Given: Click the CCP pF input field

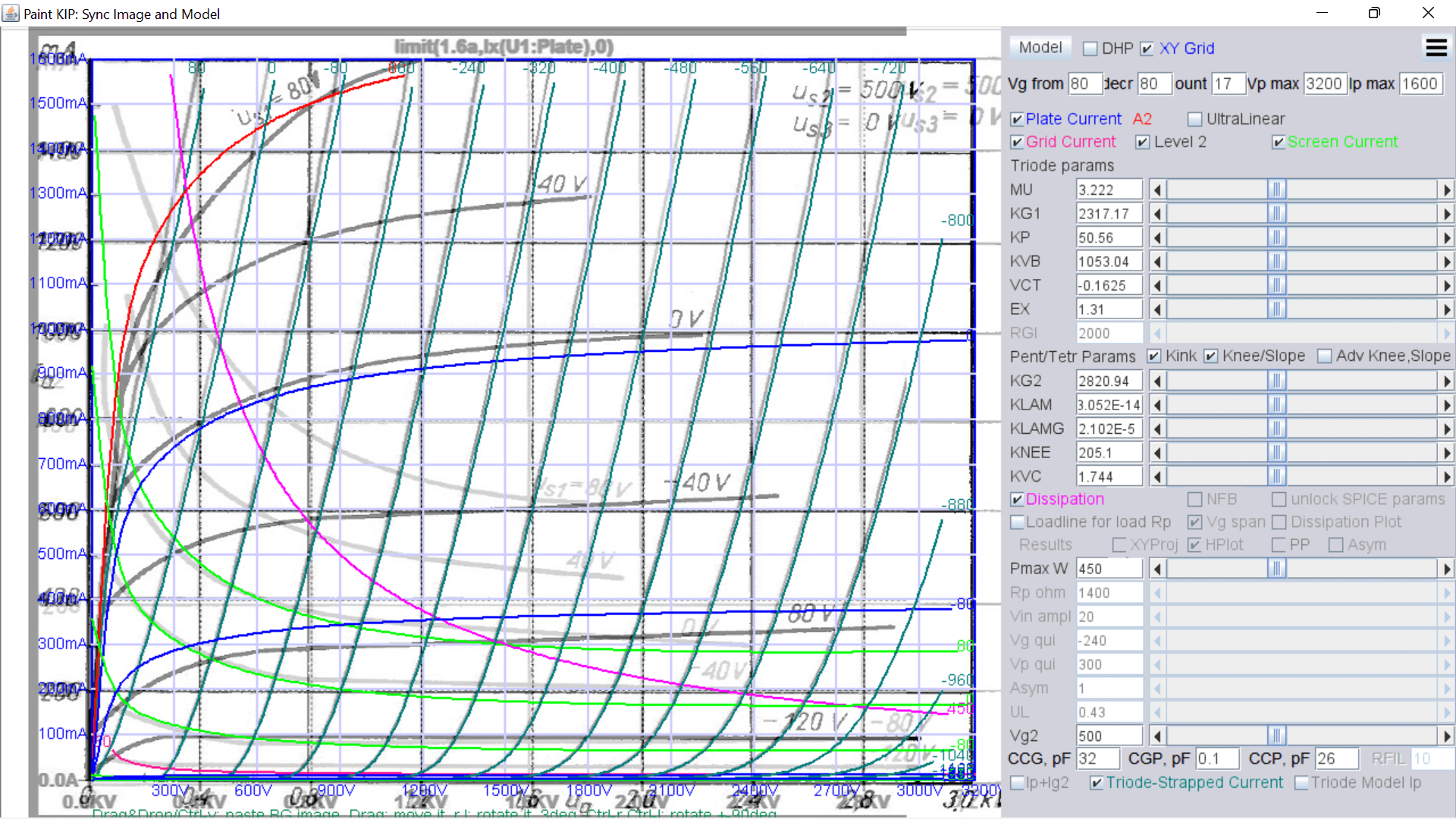Looking at the screenshot, I should pos(1337,759).
